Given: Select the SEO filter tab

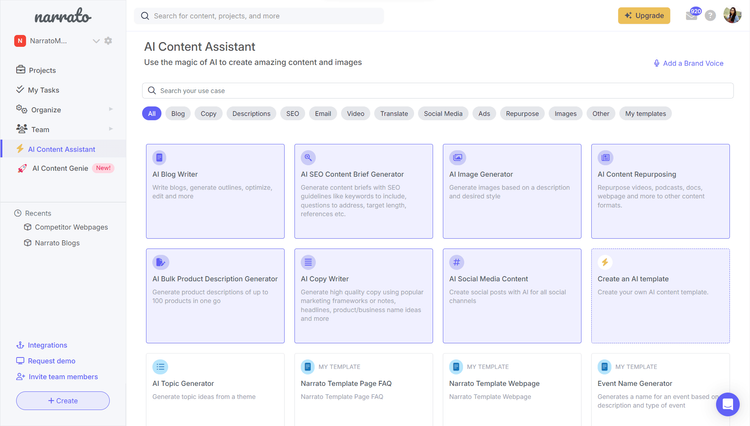Looking at the screenshot, I should tap(292, 113).
